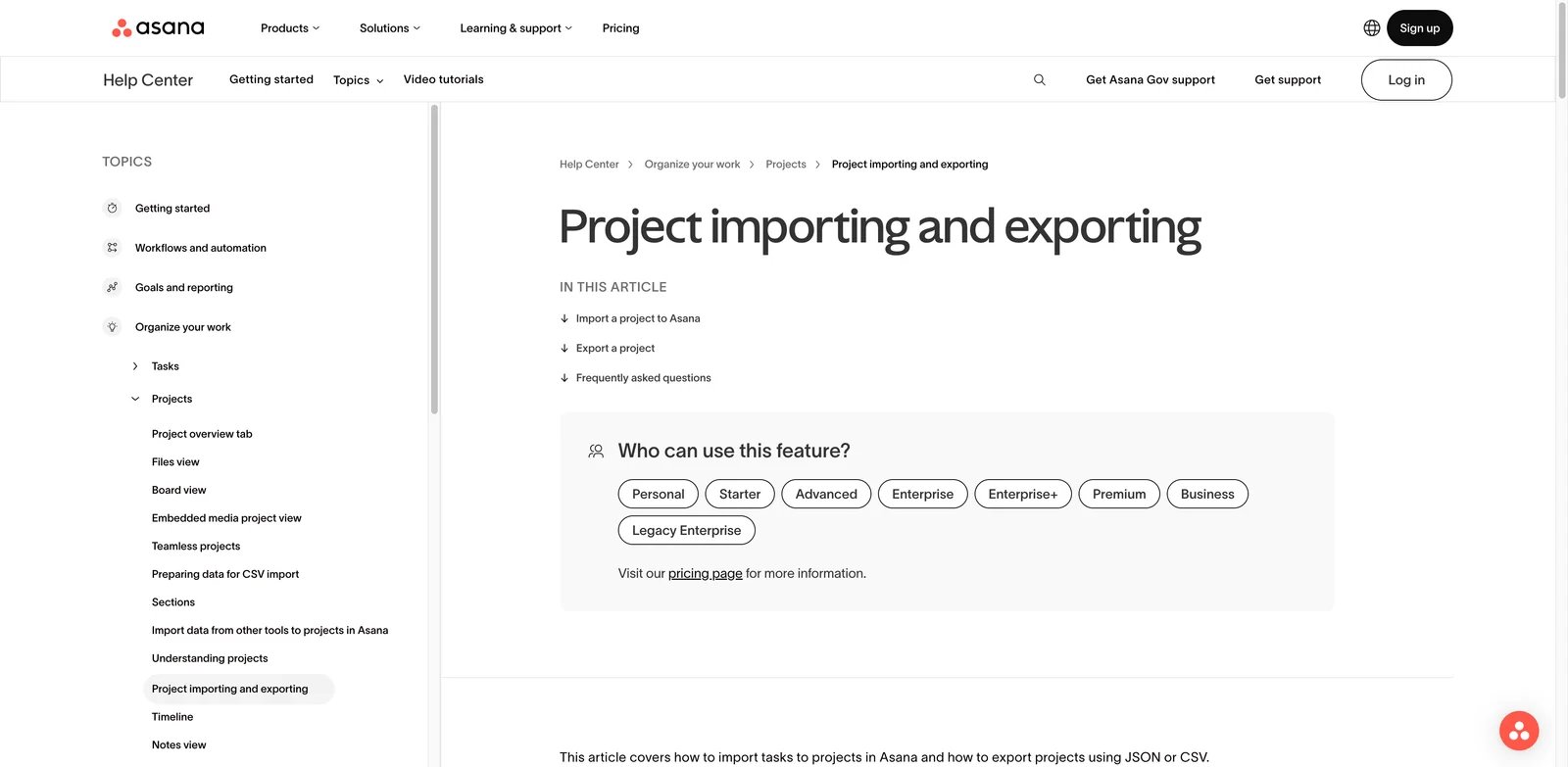
Task: Select the Enterprise plan tag
Action: (922, 494)
